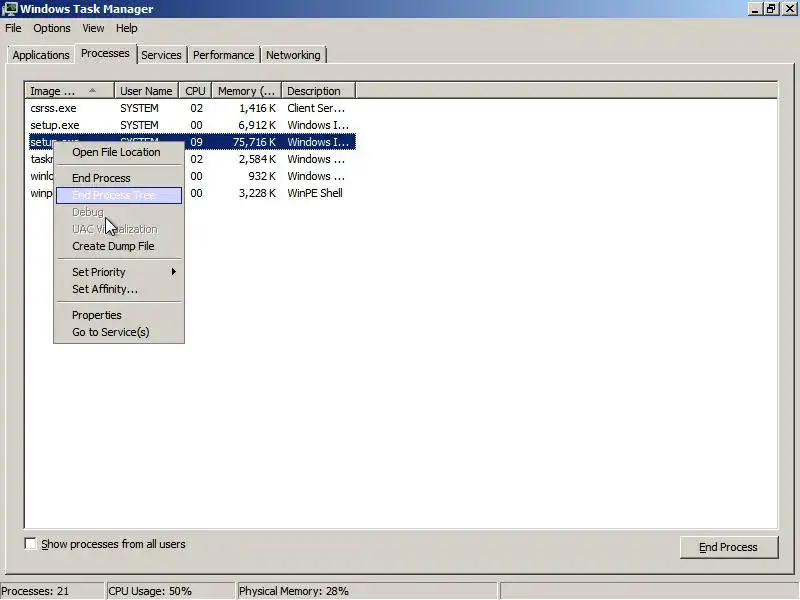Minimize the Task Manager window

tap(756, 9)
